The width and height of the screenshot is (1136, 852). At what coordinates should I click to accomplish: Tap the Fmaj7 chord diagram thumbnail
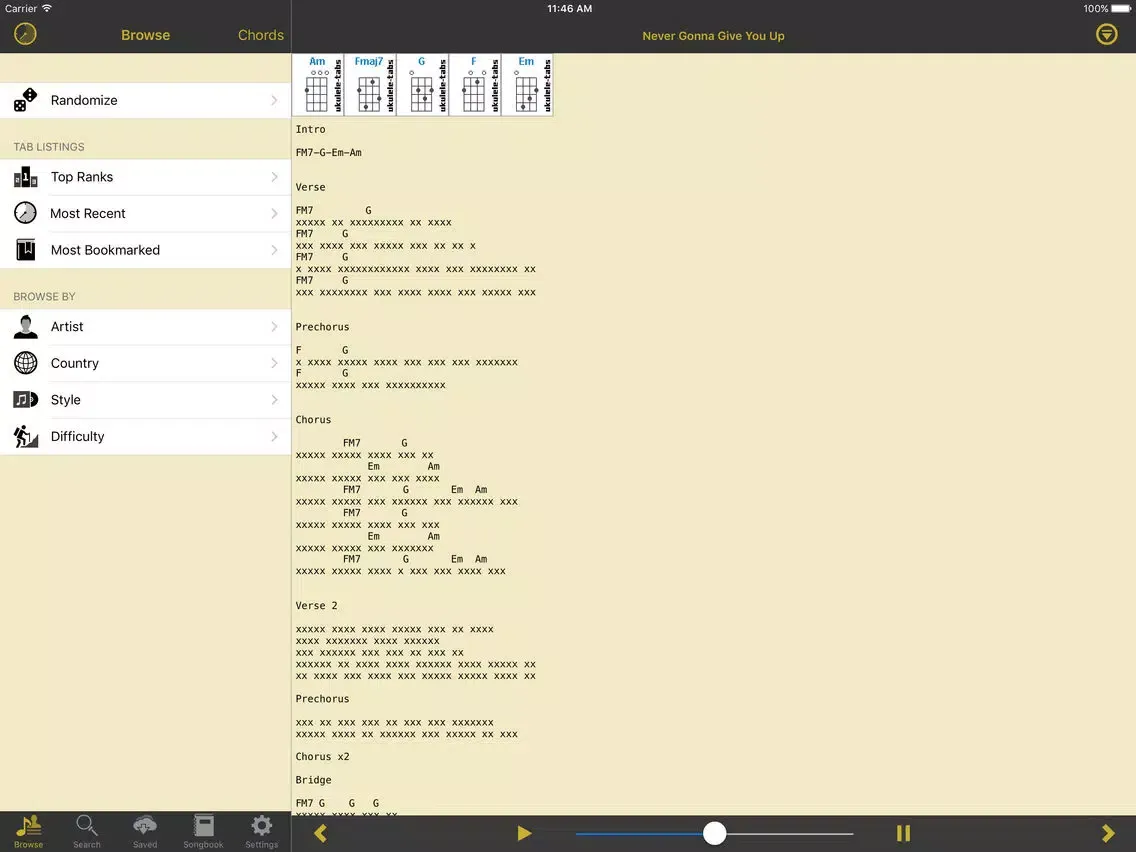click(369, 85)
